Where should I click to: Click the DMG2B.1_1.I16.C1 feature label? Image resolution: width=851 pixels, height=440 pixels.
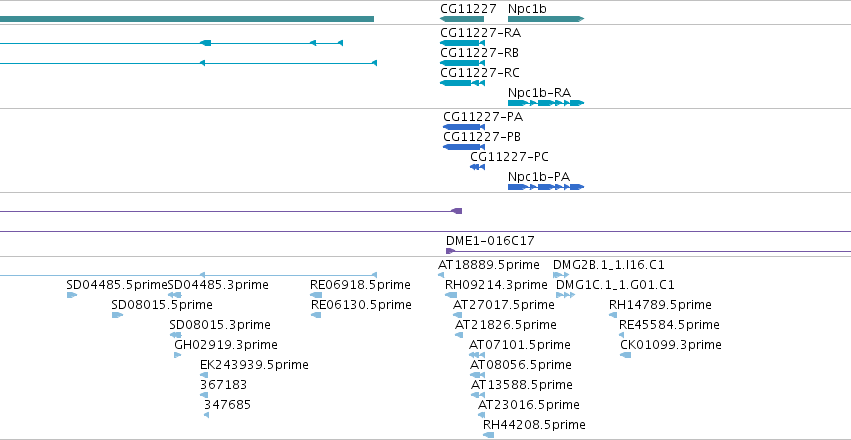pyautogui.click(x=609, y=265)
